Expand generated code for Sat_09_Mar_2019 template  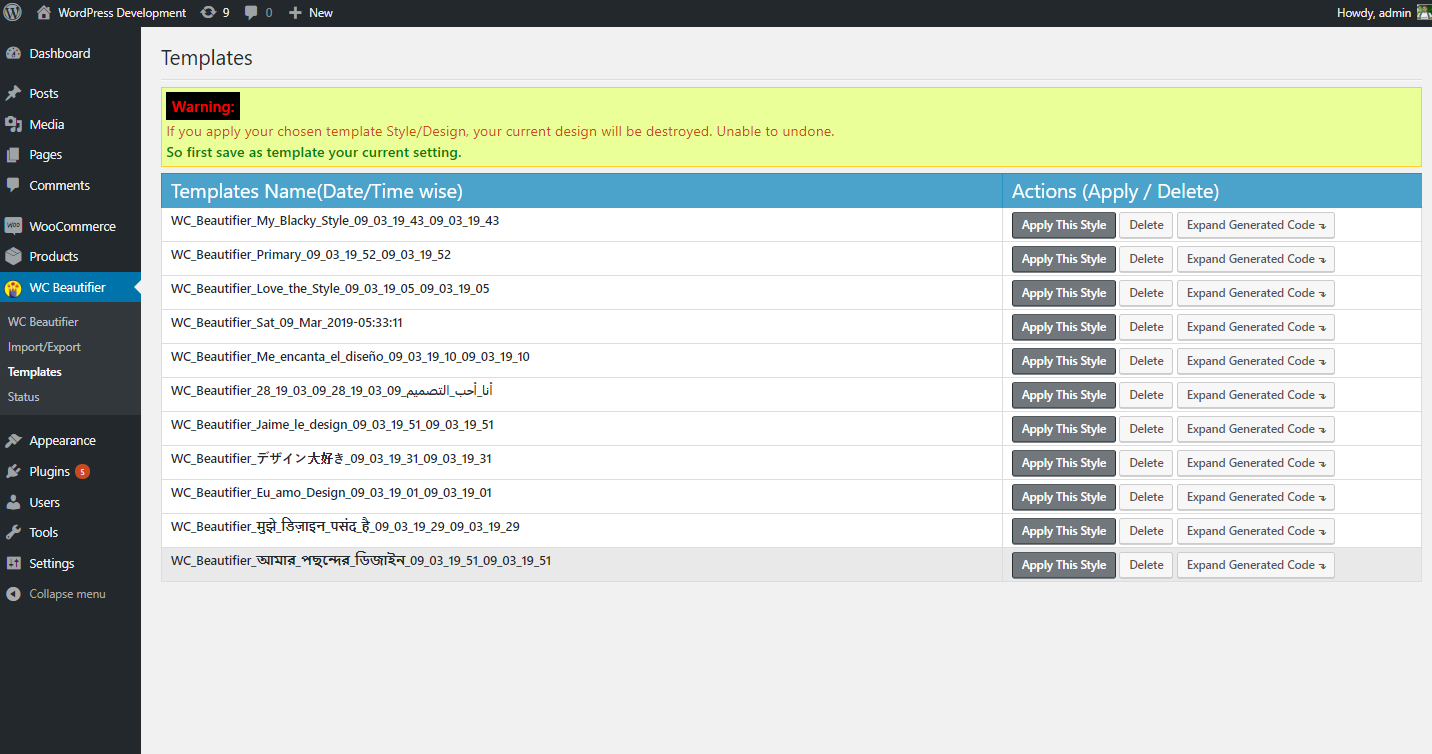pyautogui.click(x=1256, y=327)
